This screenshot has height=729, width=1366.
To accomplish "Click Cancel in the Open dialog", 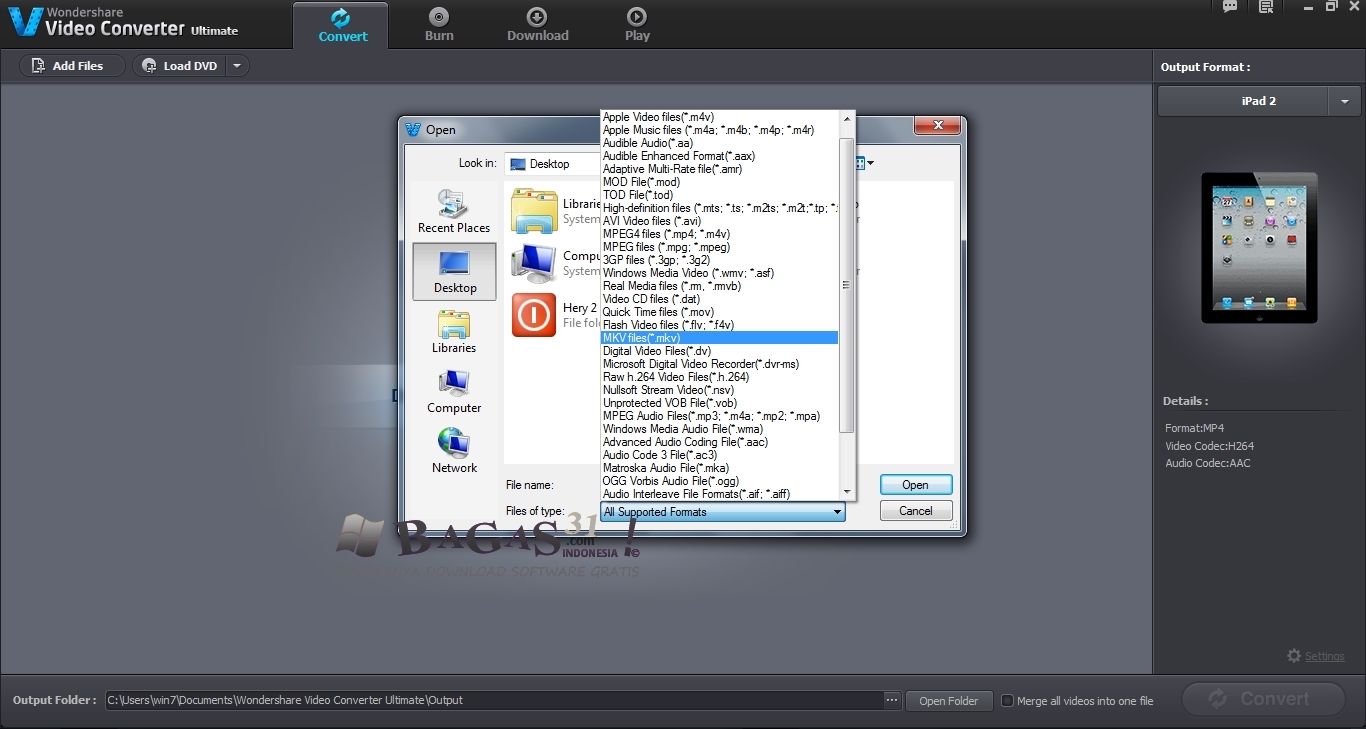I will (916, 511).
